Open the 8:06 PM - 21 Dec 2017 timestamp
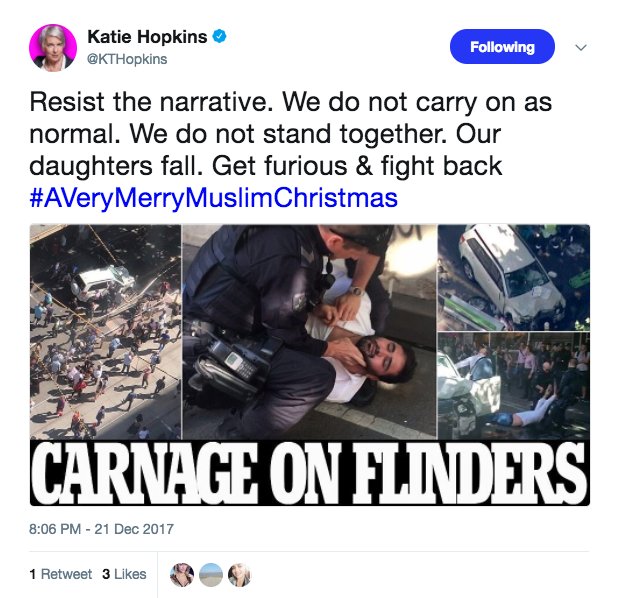627x598 pixels. (x=101, y=529)
